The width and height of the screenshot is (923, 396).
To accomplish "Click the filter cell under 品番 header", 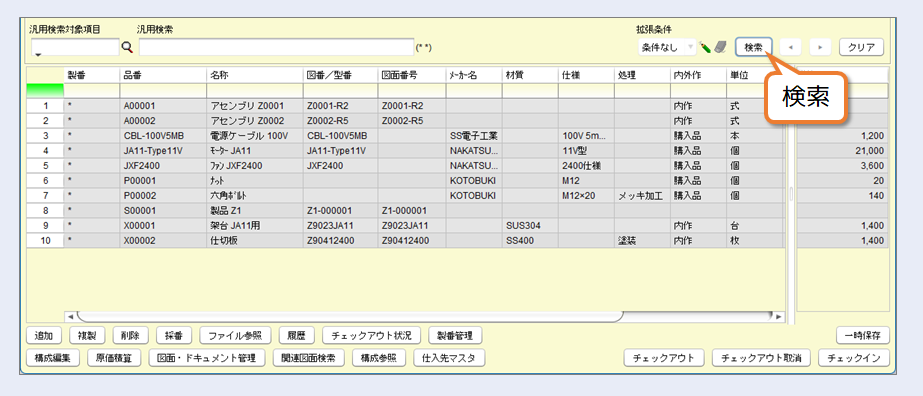I will (x=164, y=91).
